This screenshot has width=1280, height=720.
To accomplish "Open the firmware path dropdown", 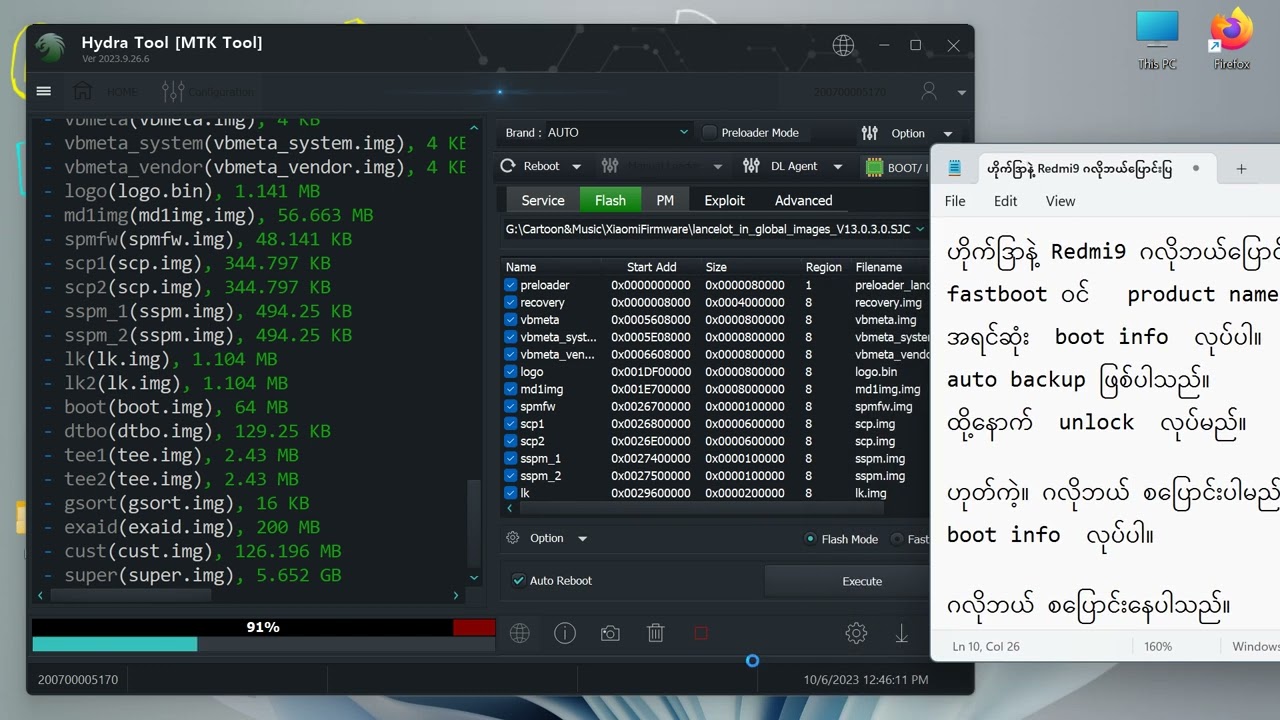I will coord(919,229).
